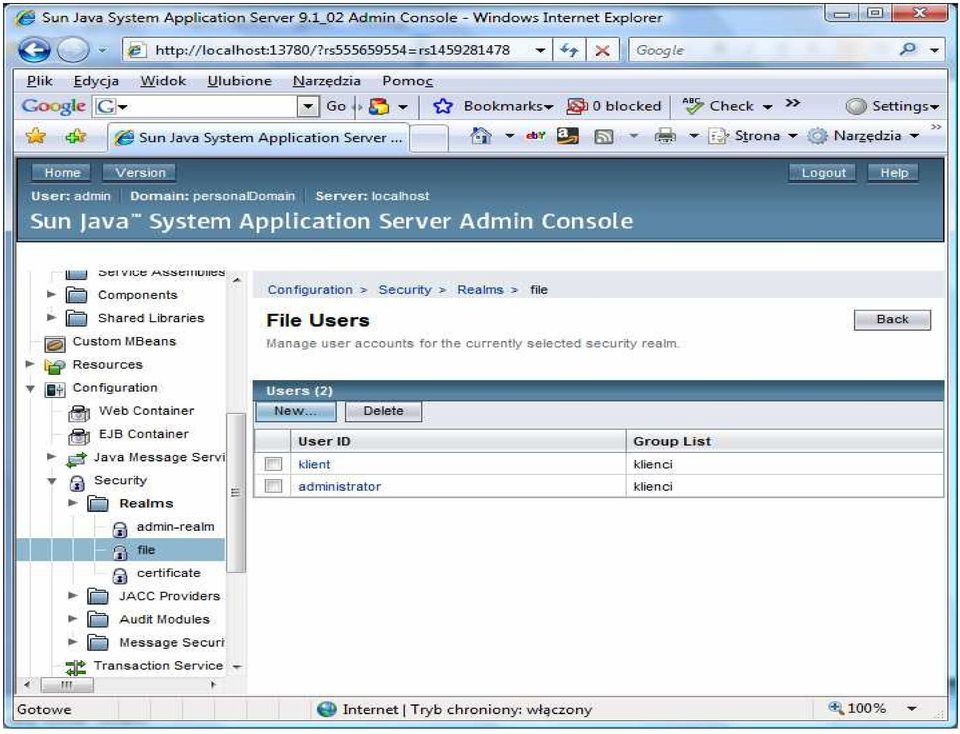The height and width of the screenshot is (734, 960).
Task: Click the RSS feeds icon
Action: click(x=604, y=137)
